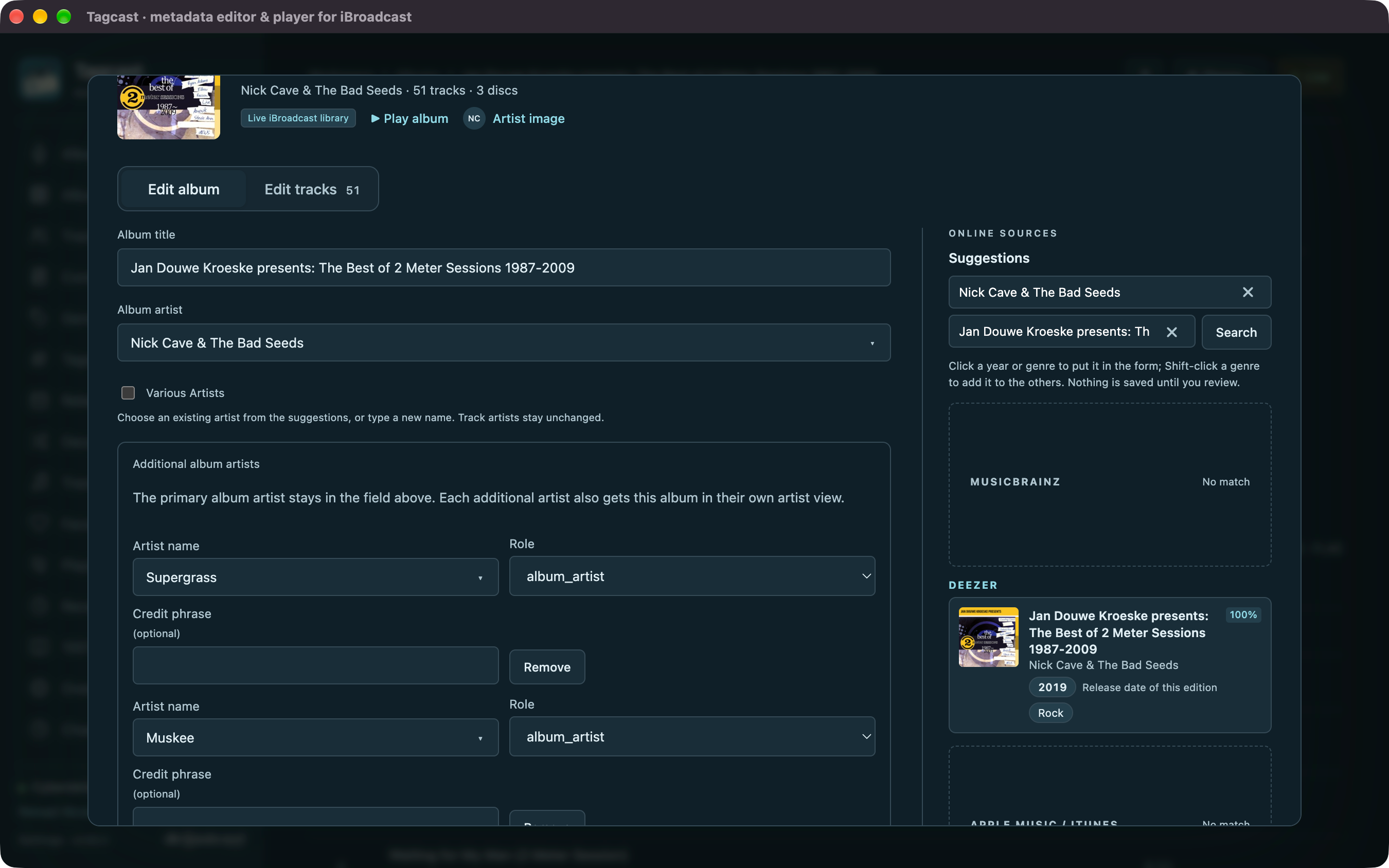1389x868 pixels.
Task: Click the 100% match badge
Action: coord(1243,615)
